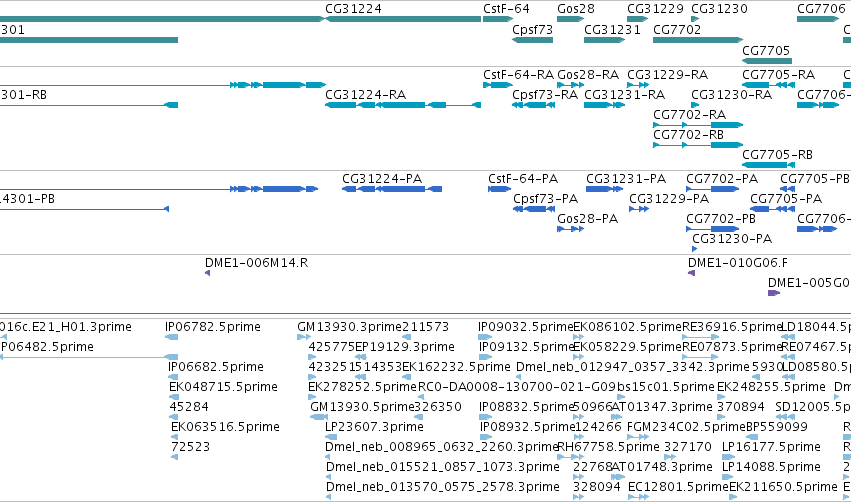The width and height of the screenshot is (851, 502).
Task: Select the BP559099 EST label
Action: click(x=777, y=427)
